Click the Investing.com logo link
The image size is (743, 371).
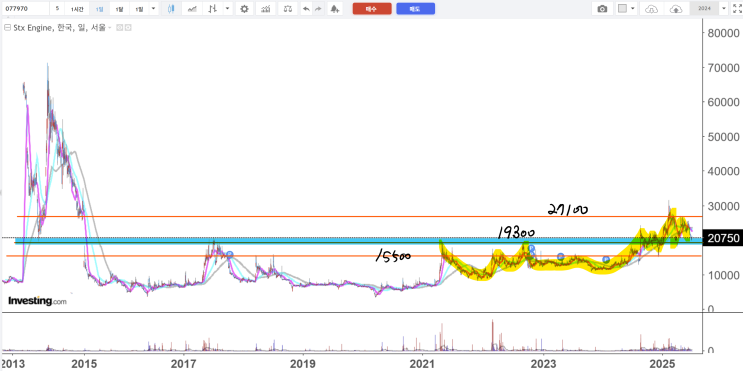37,301
